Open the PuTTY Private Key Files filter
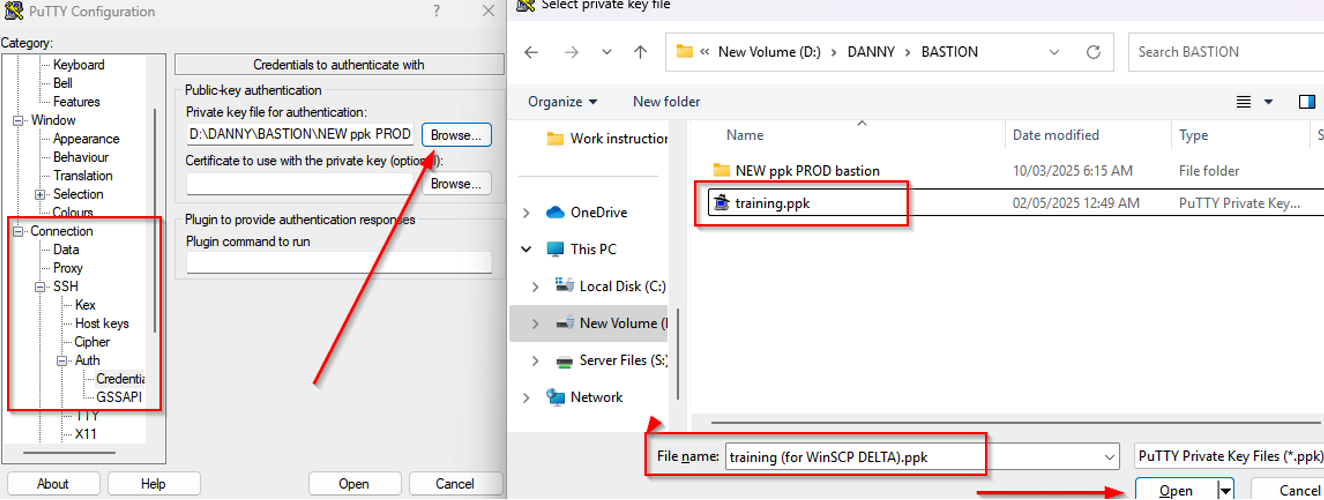 click(x=1229, y=456)
